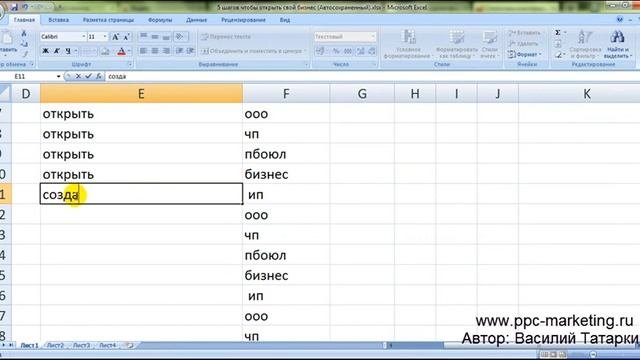This screenshot has height=360, width=640.
Task: Apply percent number style
Action: coord(336,51)
